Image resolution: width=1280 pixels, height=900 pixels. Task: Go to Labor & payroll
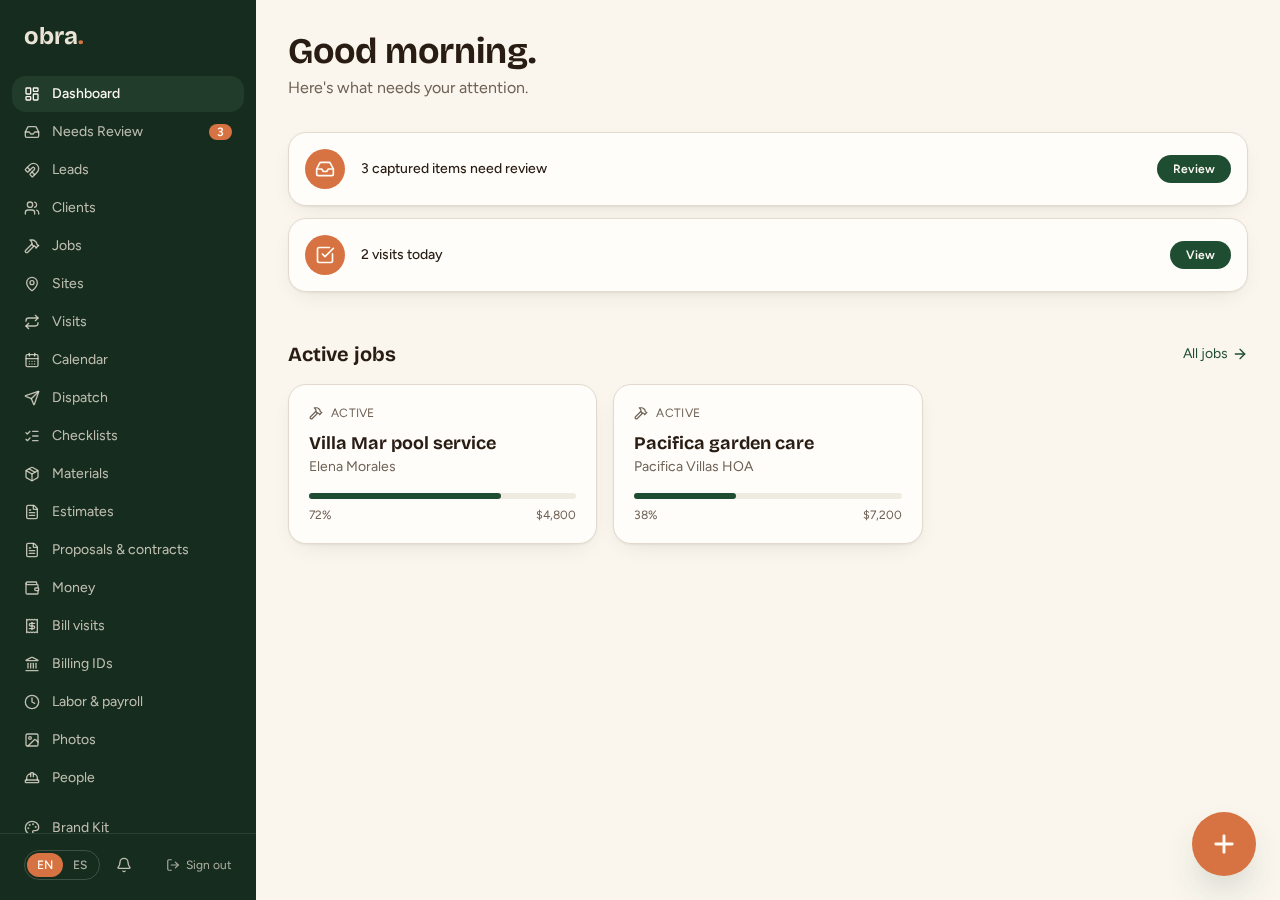[x=128, y=702]
